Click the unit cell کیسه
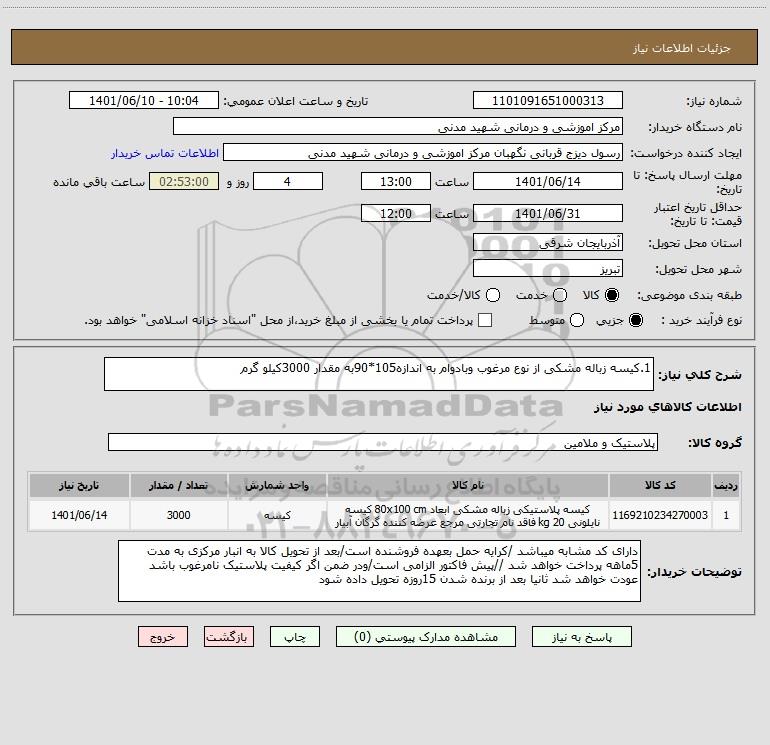 [x=277, y=515]
